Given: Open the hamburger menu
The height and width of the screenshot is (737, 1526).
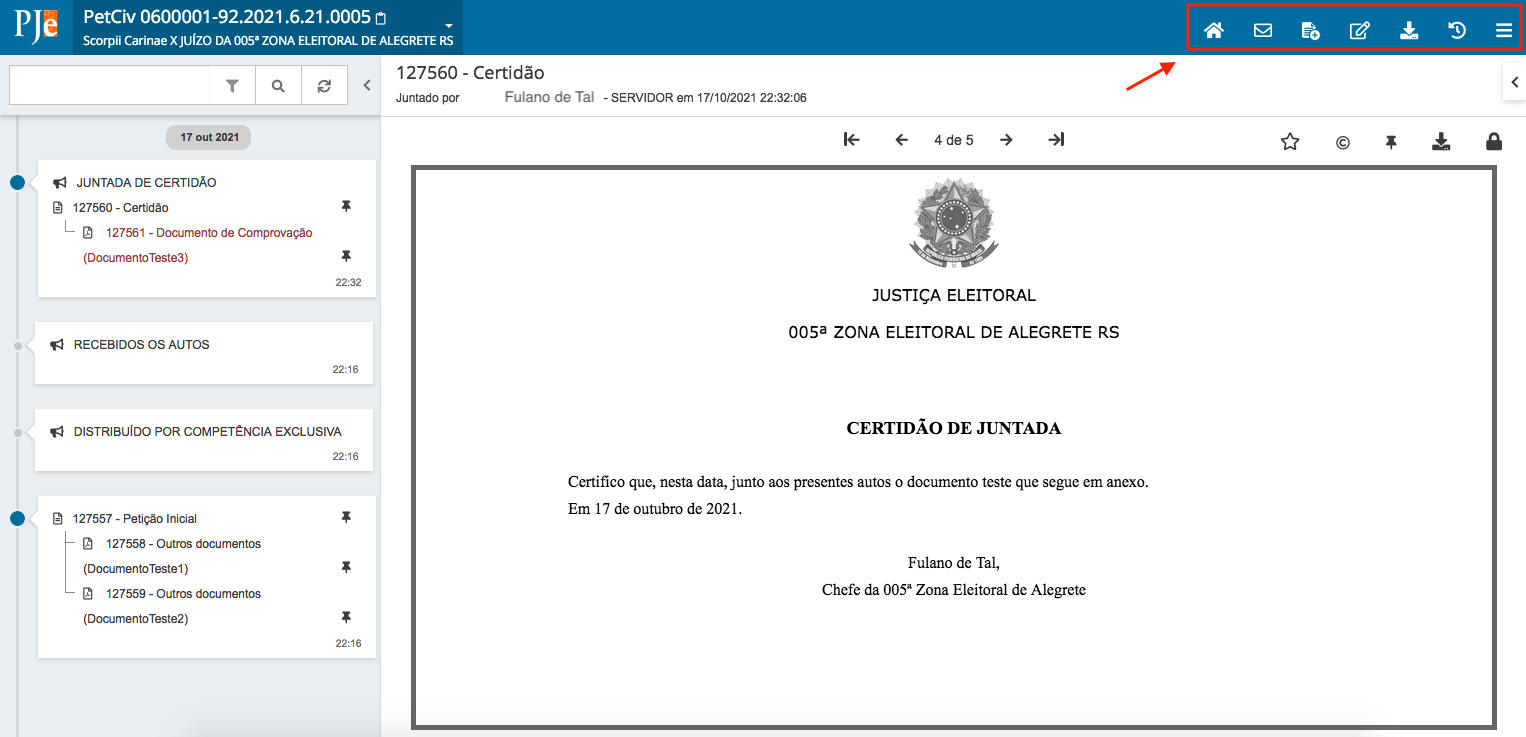Looking at the screenshot, I should pos(1504,30).
